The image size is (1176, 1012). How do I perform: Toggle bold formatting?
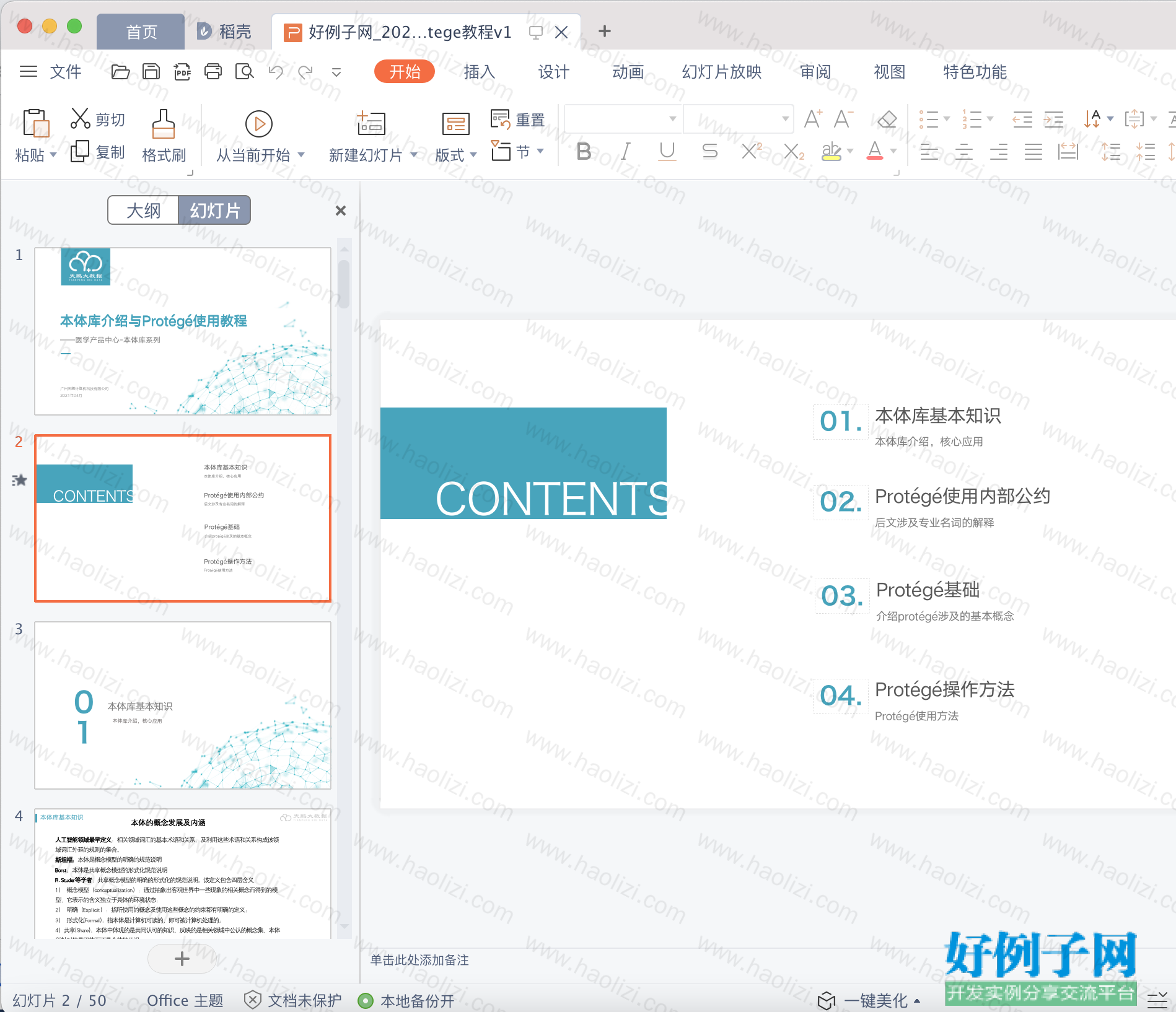click(x=584, y=151)
